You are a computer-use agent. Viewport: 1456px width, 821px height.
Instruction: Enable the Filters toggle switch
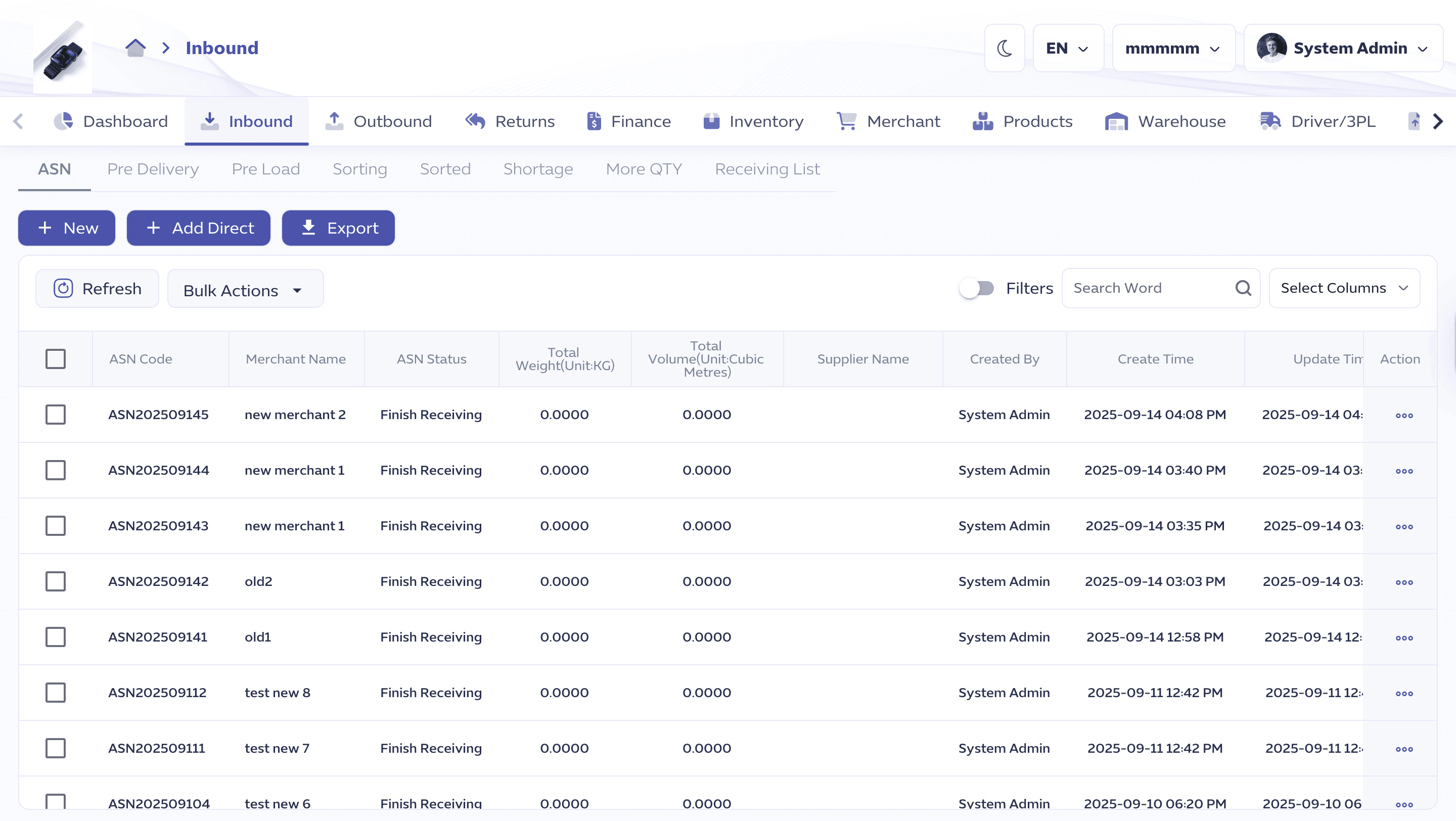[x=977, y=288]
